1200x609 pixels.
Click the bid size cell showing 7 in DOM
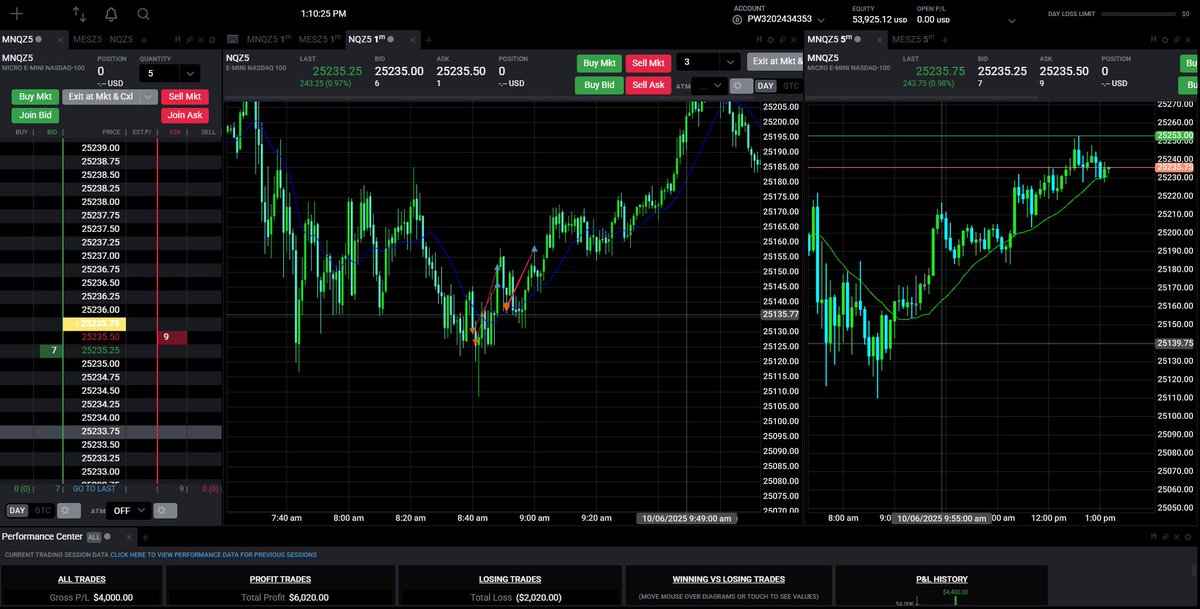(x=53, y=351)
